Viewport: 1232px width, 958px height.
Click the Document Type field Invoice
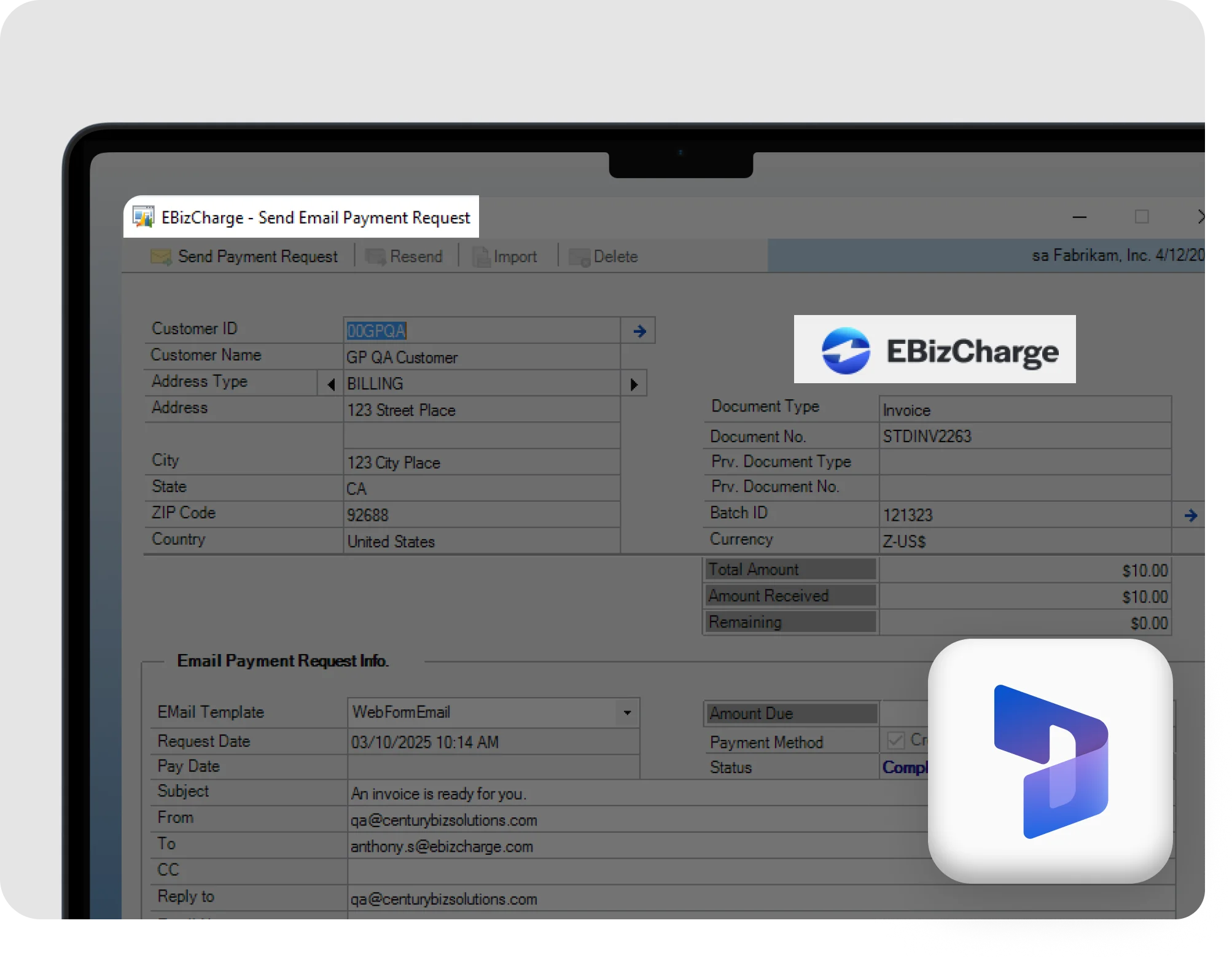pos(1025,410)
